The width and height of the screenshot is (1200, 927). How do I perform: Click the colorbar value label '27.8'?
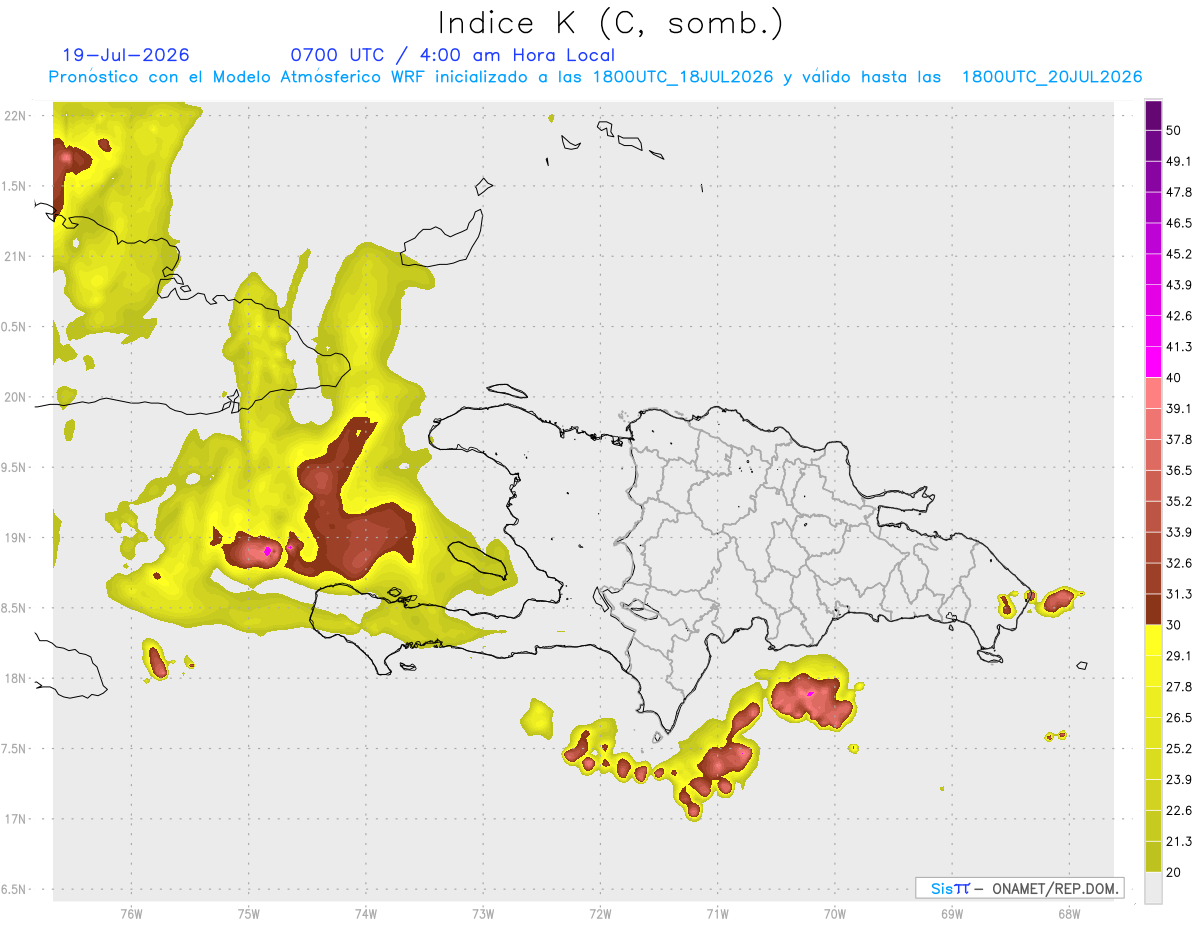[x=1179, y=687]
